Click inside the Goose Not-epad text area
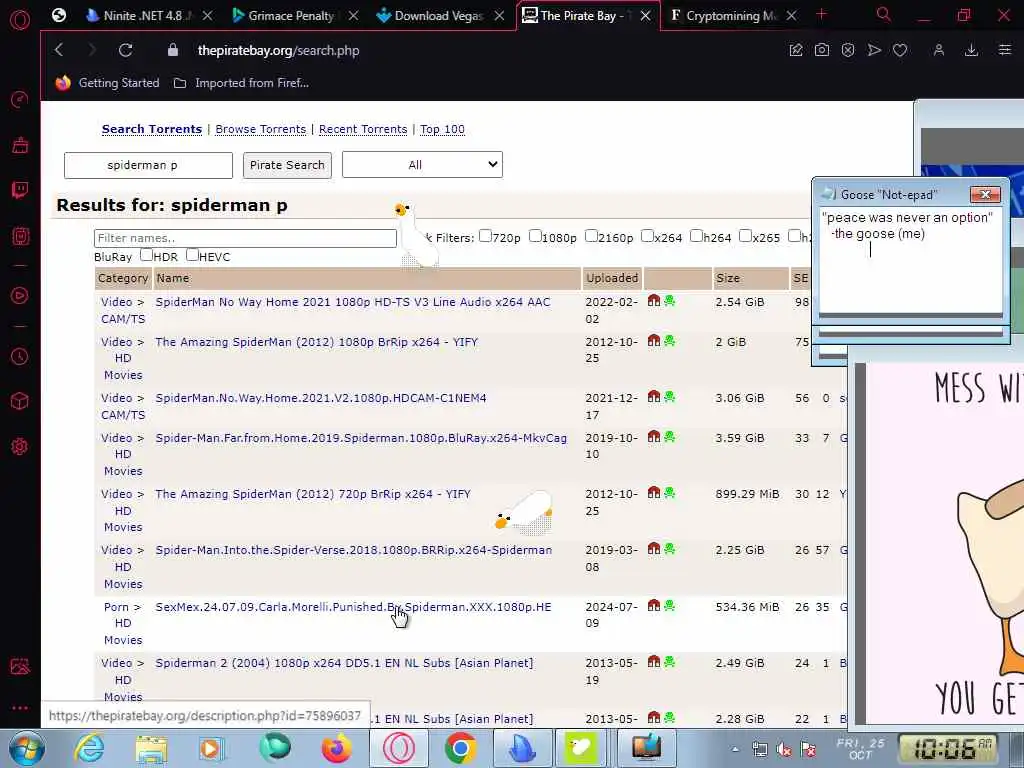Screen dimensions: 1024x768 pos(910,261)
